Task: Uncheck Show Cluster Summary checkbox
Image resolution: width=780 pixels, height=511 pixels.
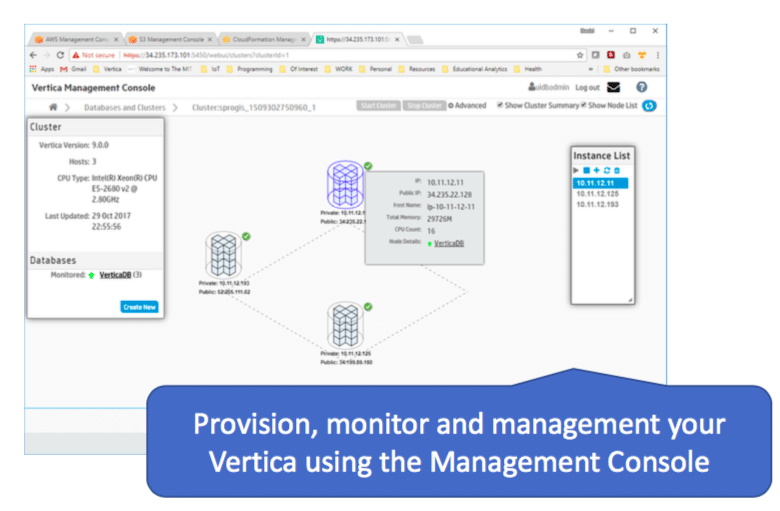Action: 500,105
